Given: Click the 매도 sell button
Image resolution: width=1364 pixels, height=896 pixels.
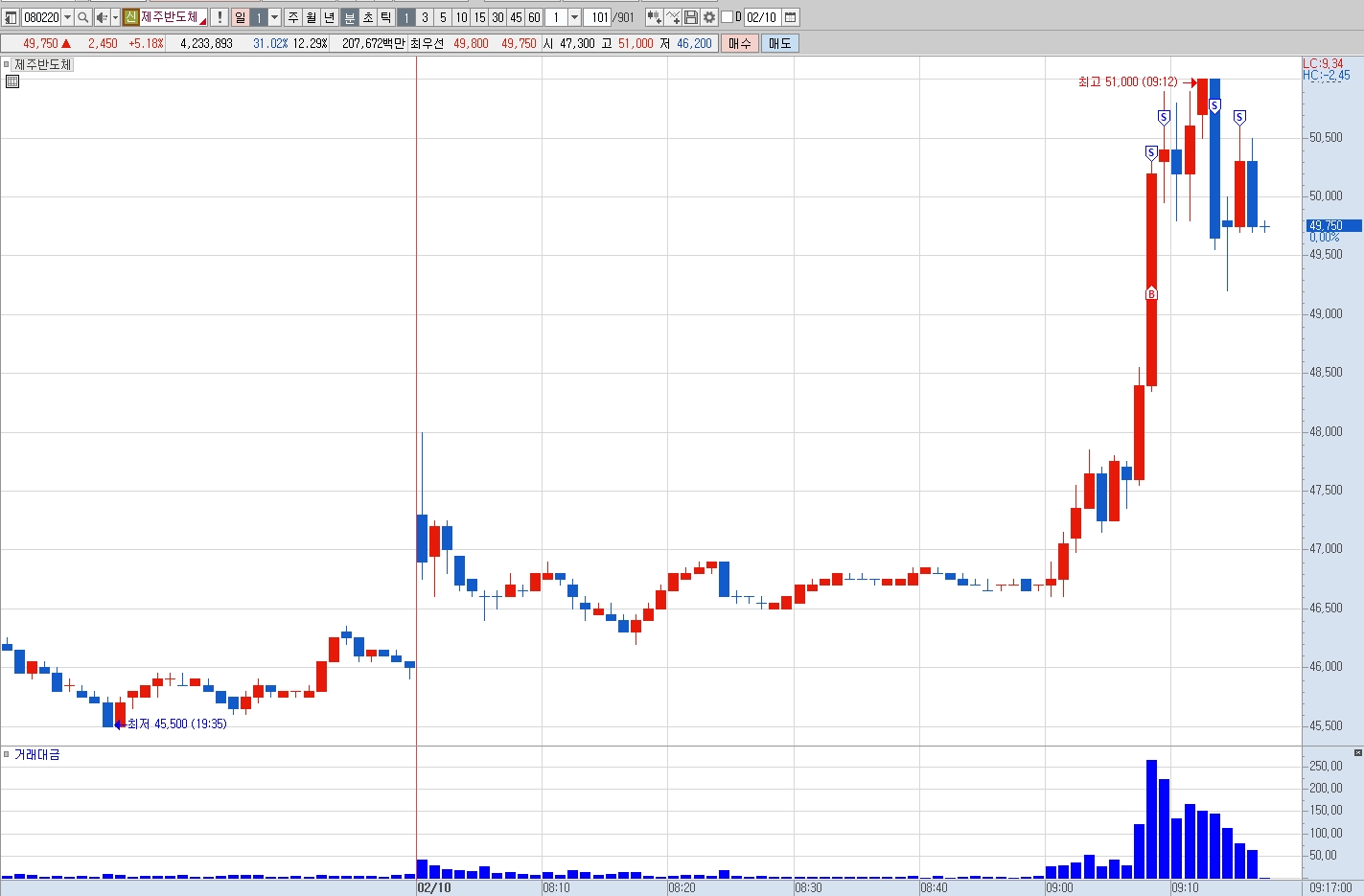Looking at the screenshot, I should [x=780, y=43].
